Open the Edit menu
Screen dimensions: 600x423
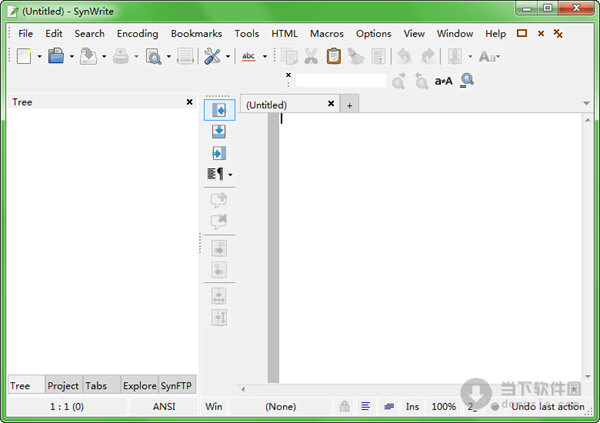pyautogui.click(x=54, y=34)
